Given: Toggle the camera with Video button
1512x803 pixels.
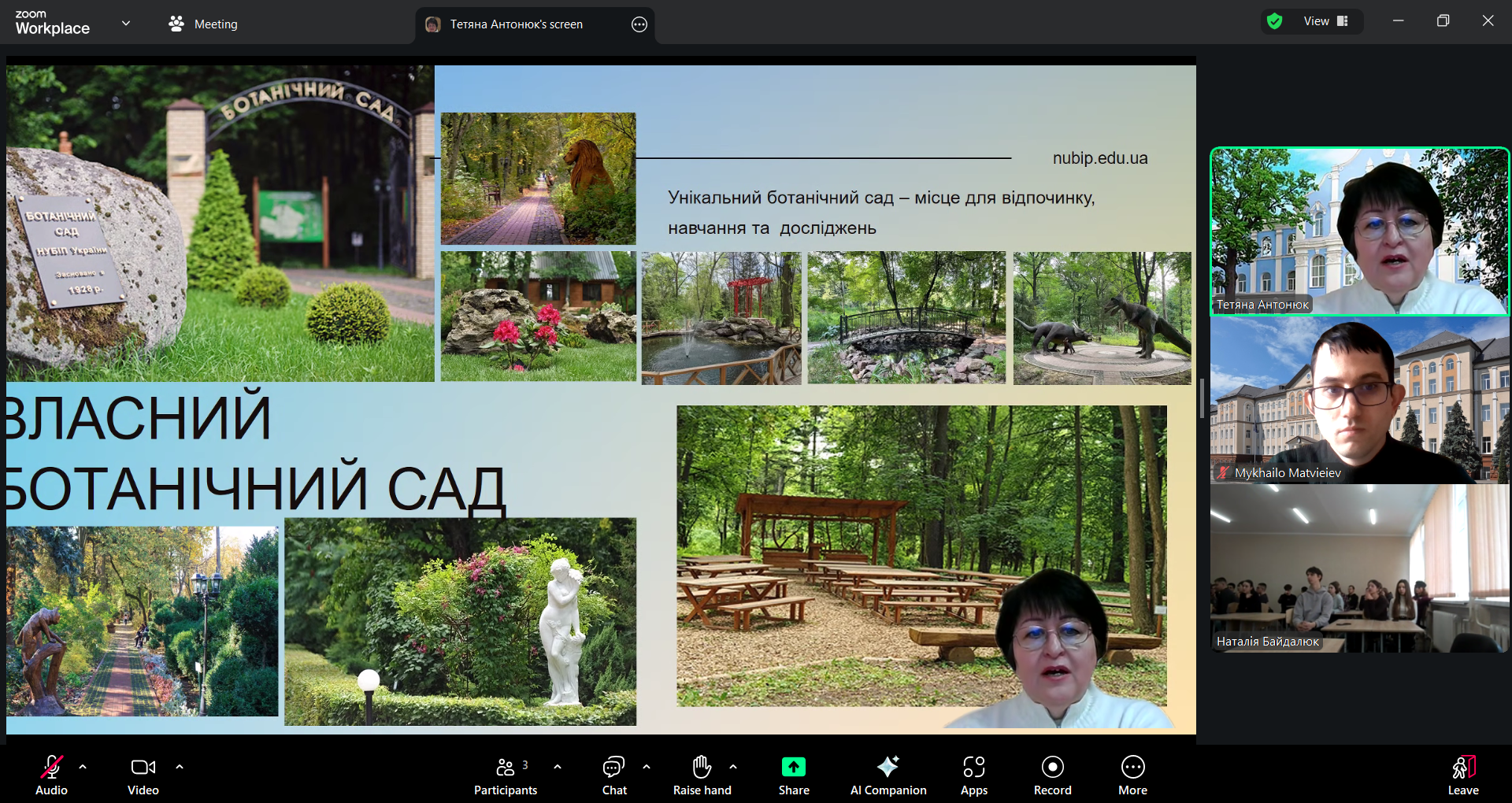Looking at the screenshot, I should [x=143, y=775].
